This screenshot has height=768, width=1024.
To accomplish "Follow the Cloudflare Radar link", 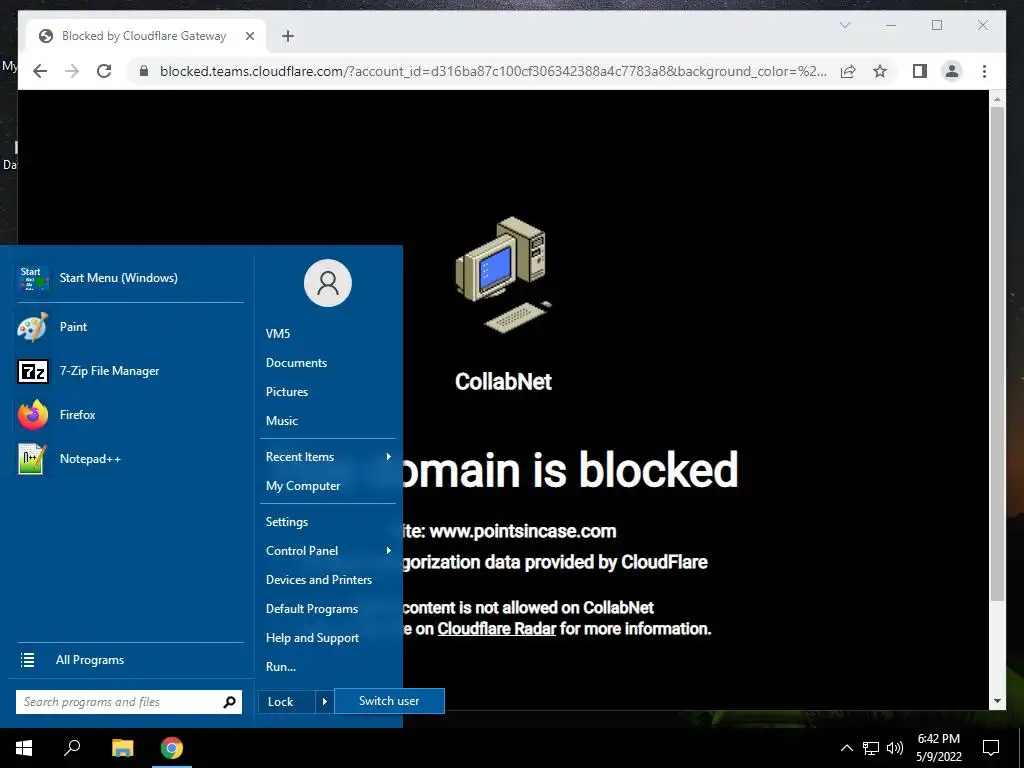I will [496, 629].
